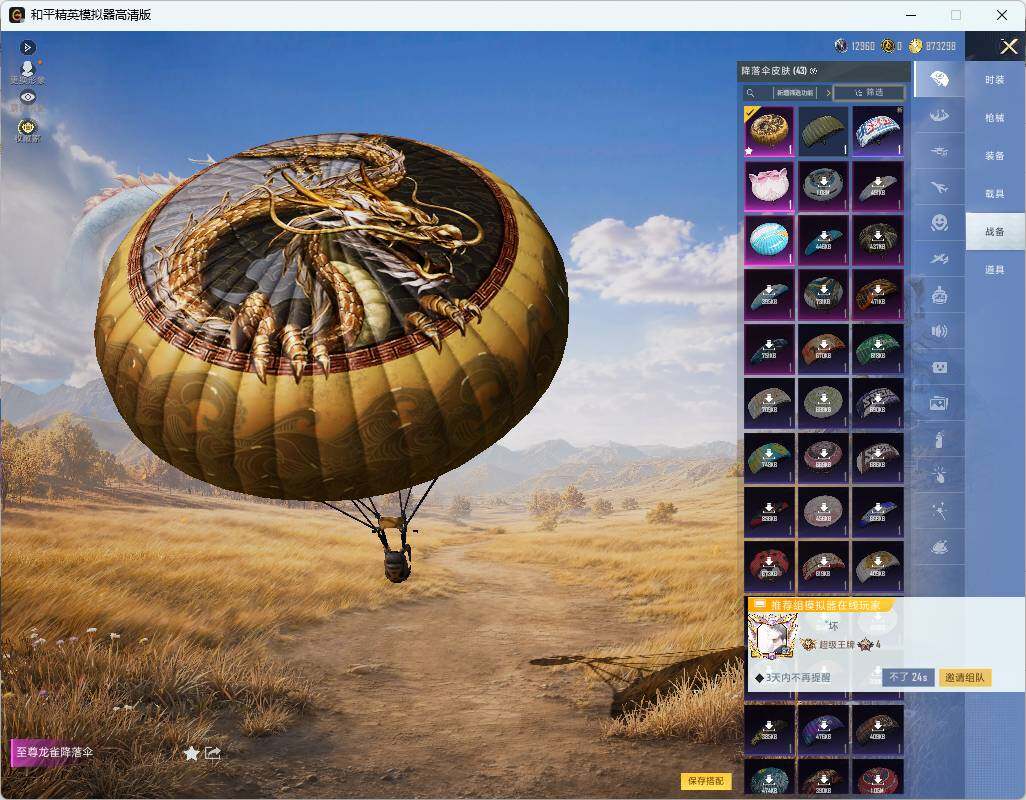The width and height of the screenshot is (1026, 800).
Task: Expand the arrow next to filter hint
Action: click(x=828, y=93)
